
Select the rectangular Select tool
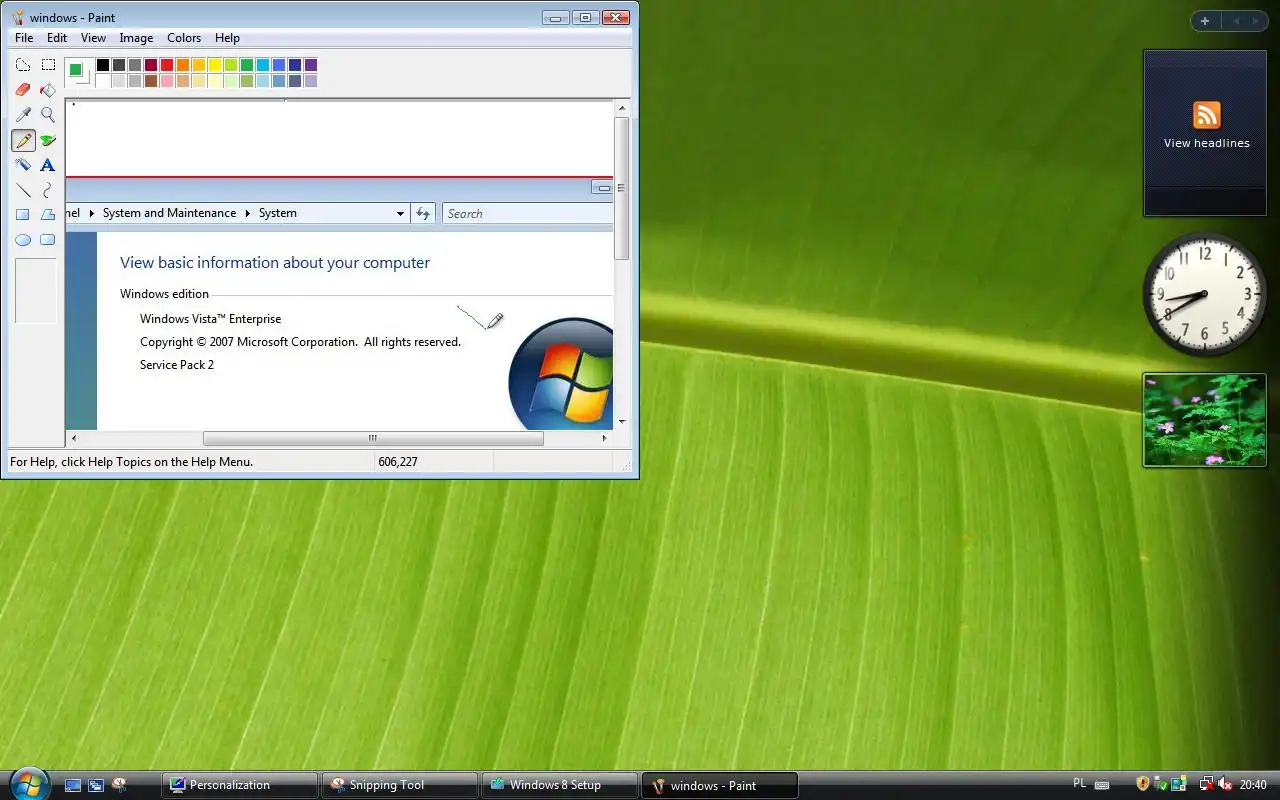coord(48,65)
